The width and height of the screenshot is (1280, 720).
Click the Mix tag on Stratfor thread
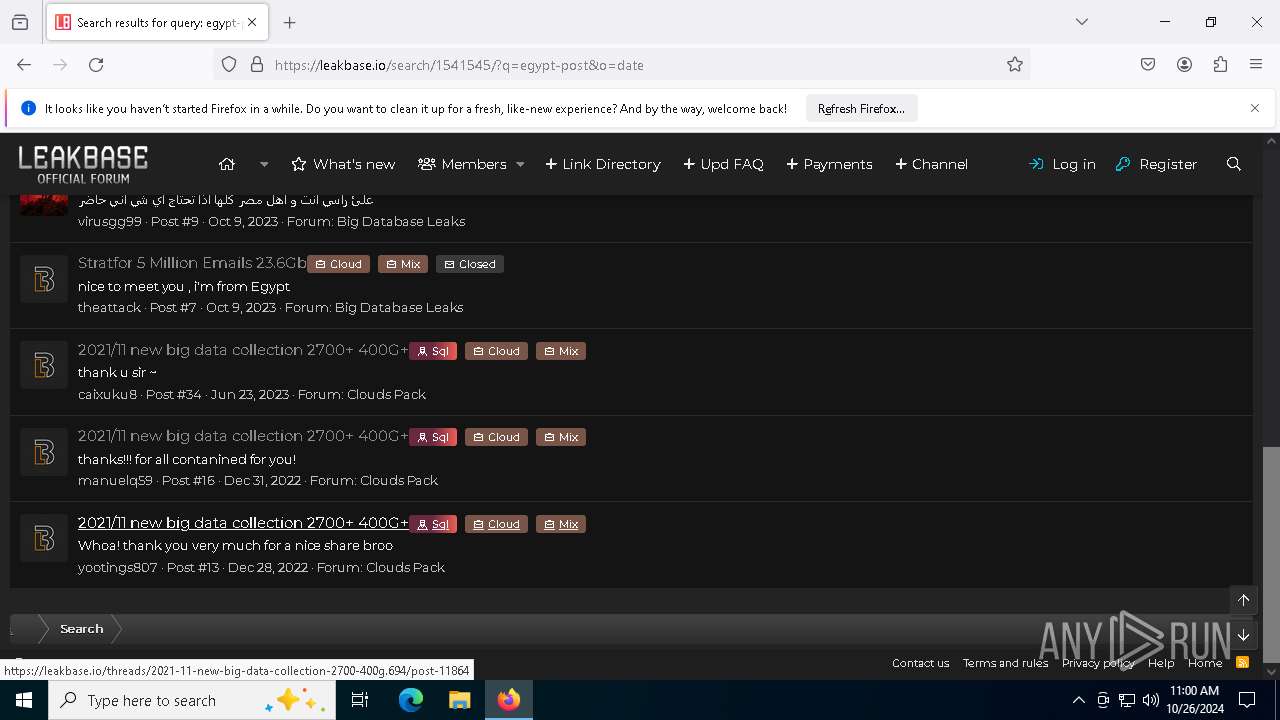403,264
